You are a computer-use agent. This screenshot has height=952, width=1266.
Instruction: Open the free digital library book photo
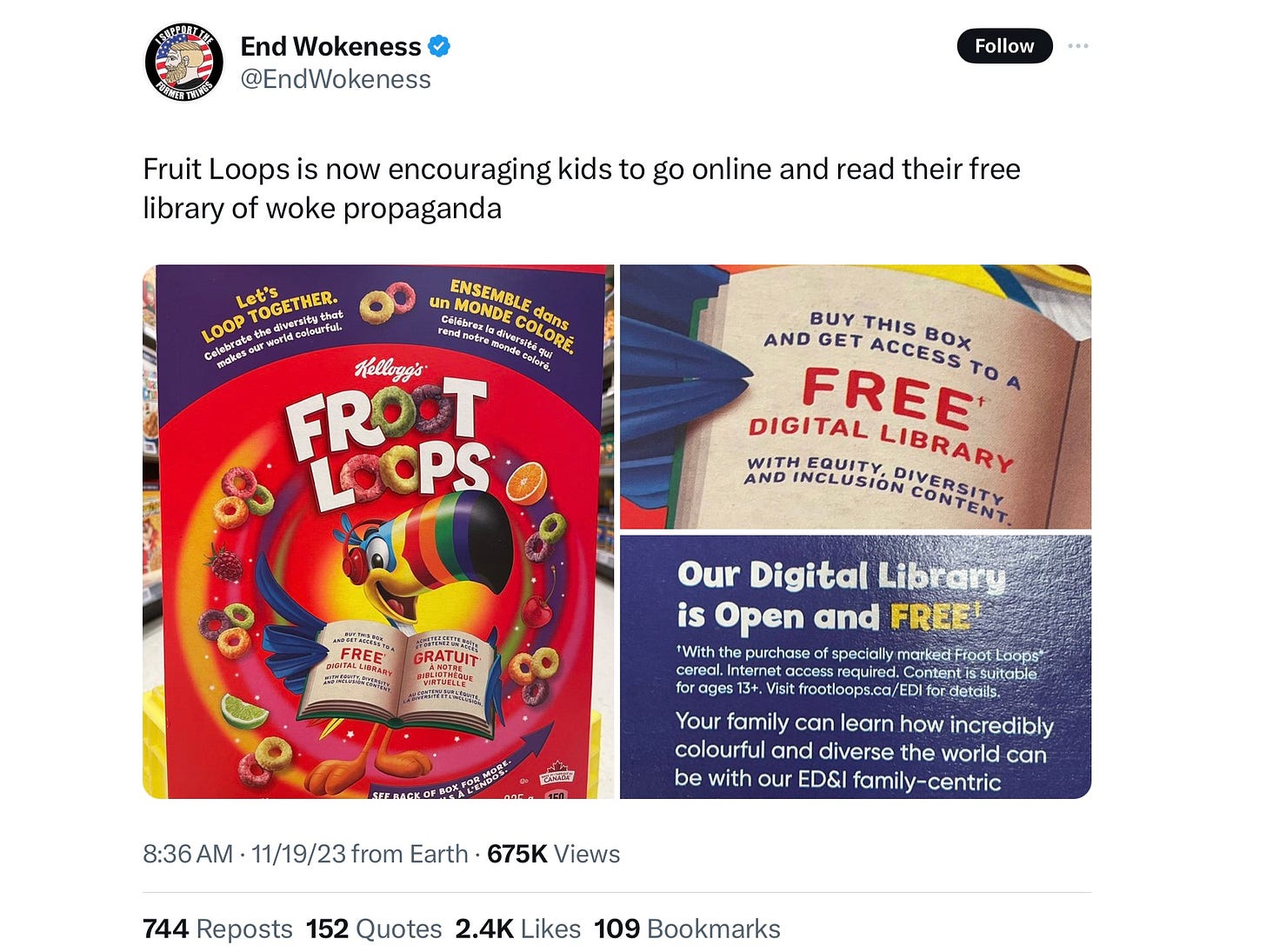coord(856,396)
